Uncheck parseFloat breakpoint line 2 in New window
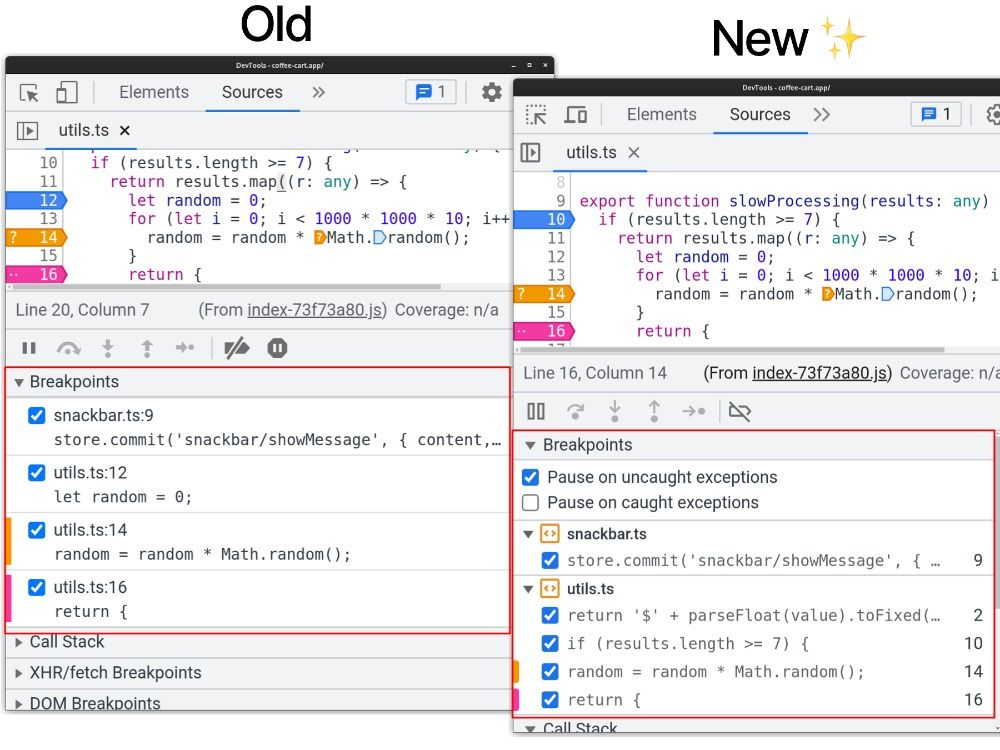Screen dimensions: 1000x750 pos(550,615)
